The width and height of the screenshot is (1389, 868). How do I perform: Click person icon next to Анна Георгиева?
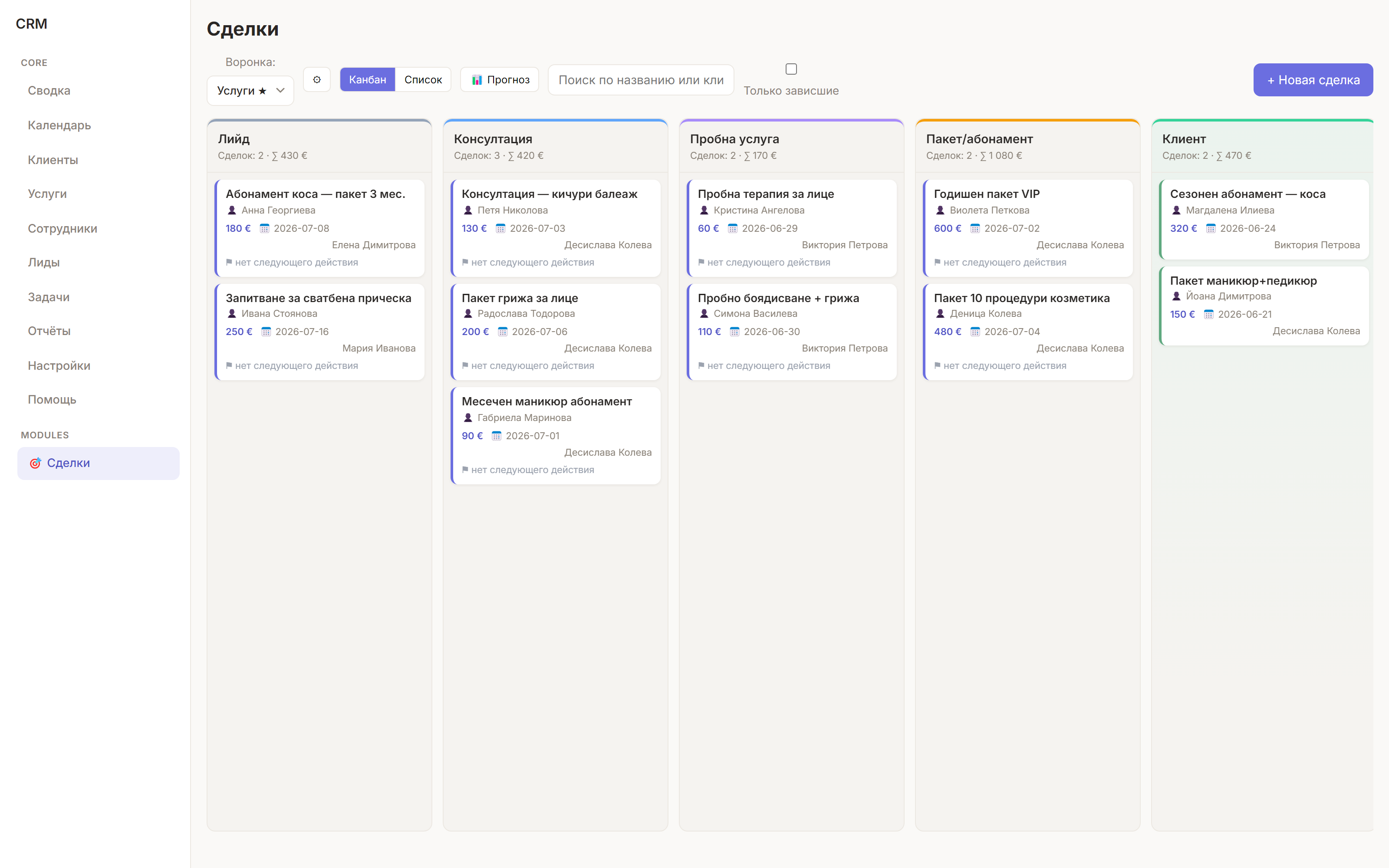click(232, 210)
